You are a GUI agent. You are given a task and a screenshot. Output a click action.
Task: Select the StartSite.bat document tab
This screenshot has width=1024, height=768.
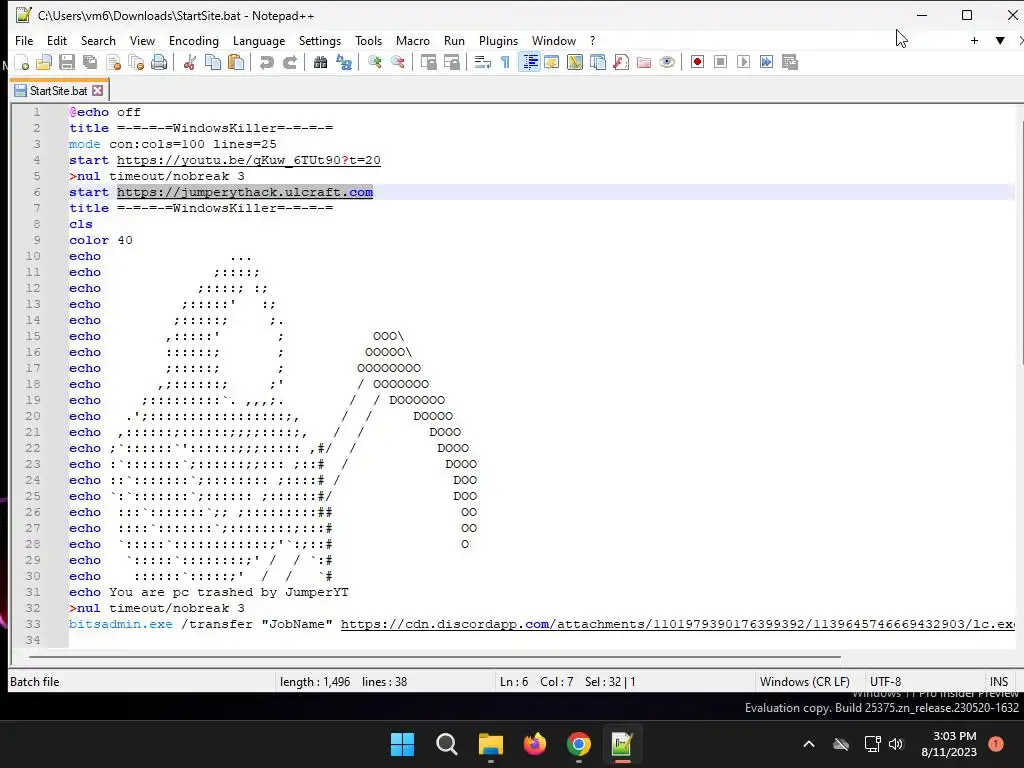(x=58, y=91)
